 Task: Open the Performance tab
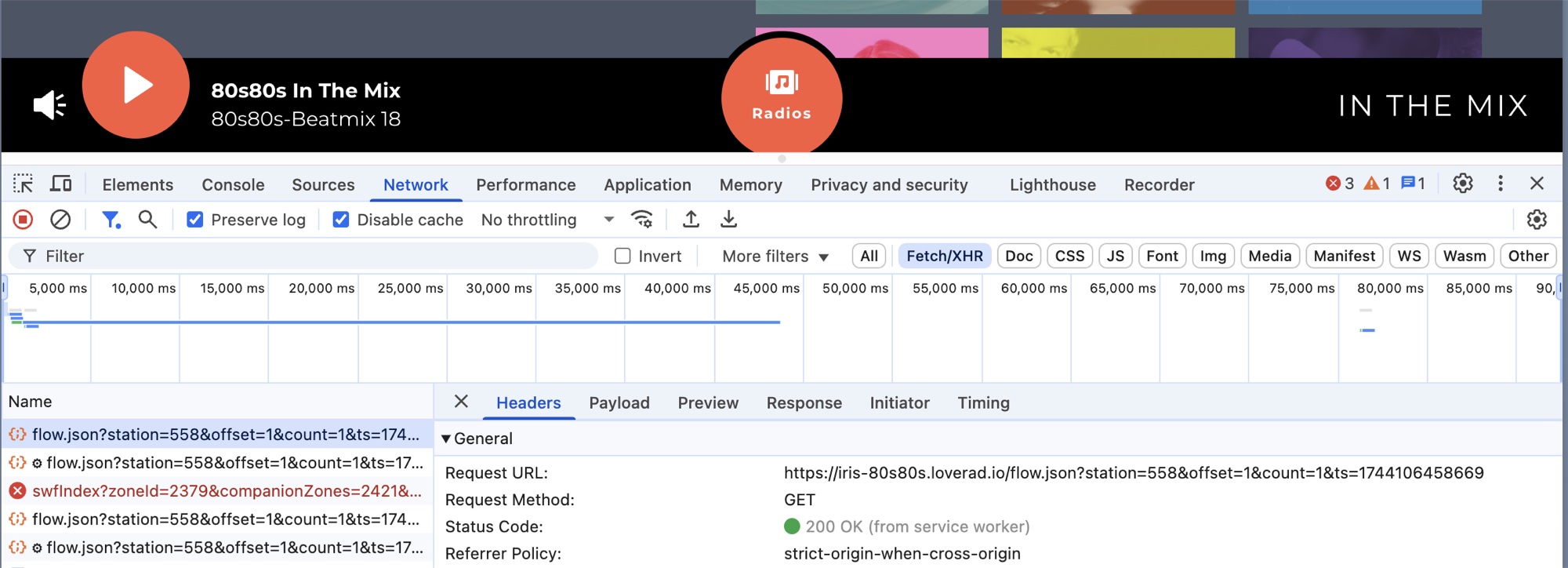(526, 184)
